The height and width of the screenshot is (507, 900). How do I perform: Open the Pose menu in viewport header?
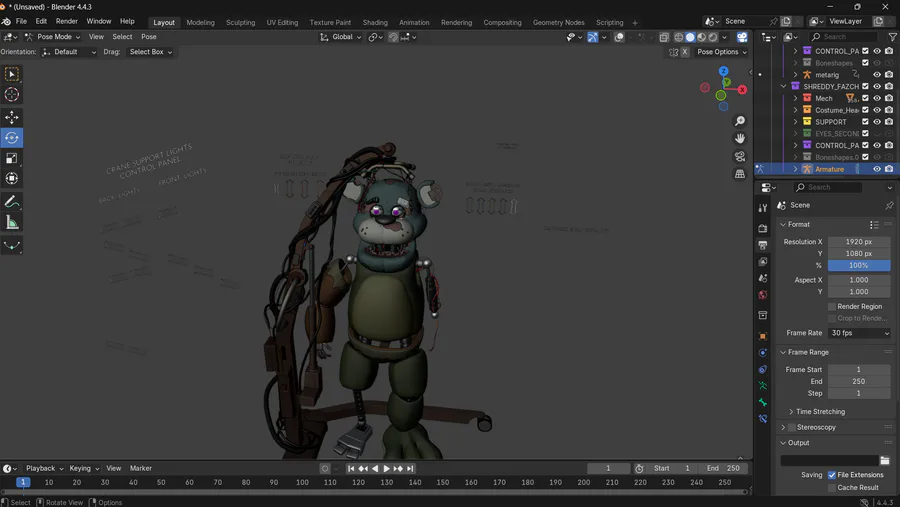click(149, 37)
